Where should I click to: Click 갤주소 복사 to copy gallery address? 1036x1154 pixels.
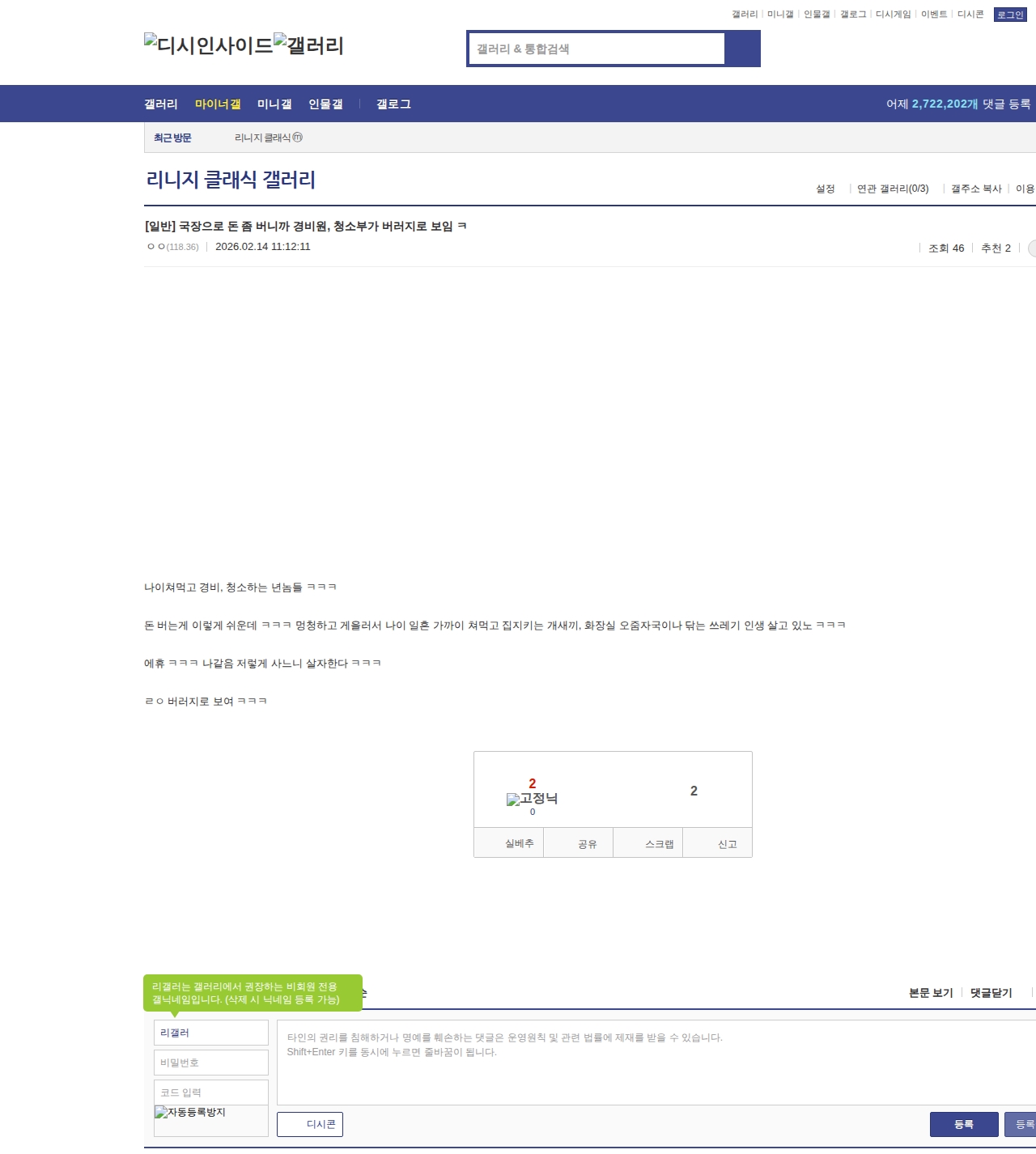976,189
